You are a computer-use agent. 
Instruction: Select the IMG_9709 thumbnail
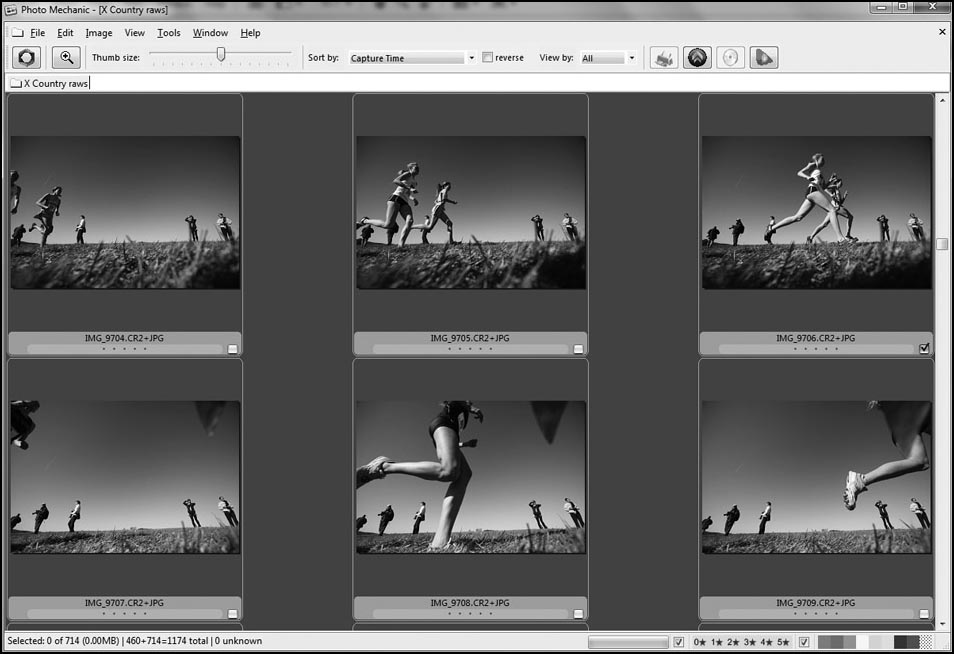pyautogui.click(x=816, y=477)
